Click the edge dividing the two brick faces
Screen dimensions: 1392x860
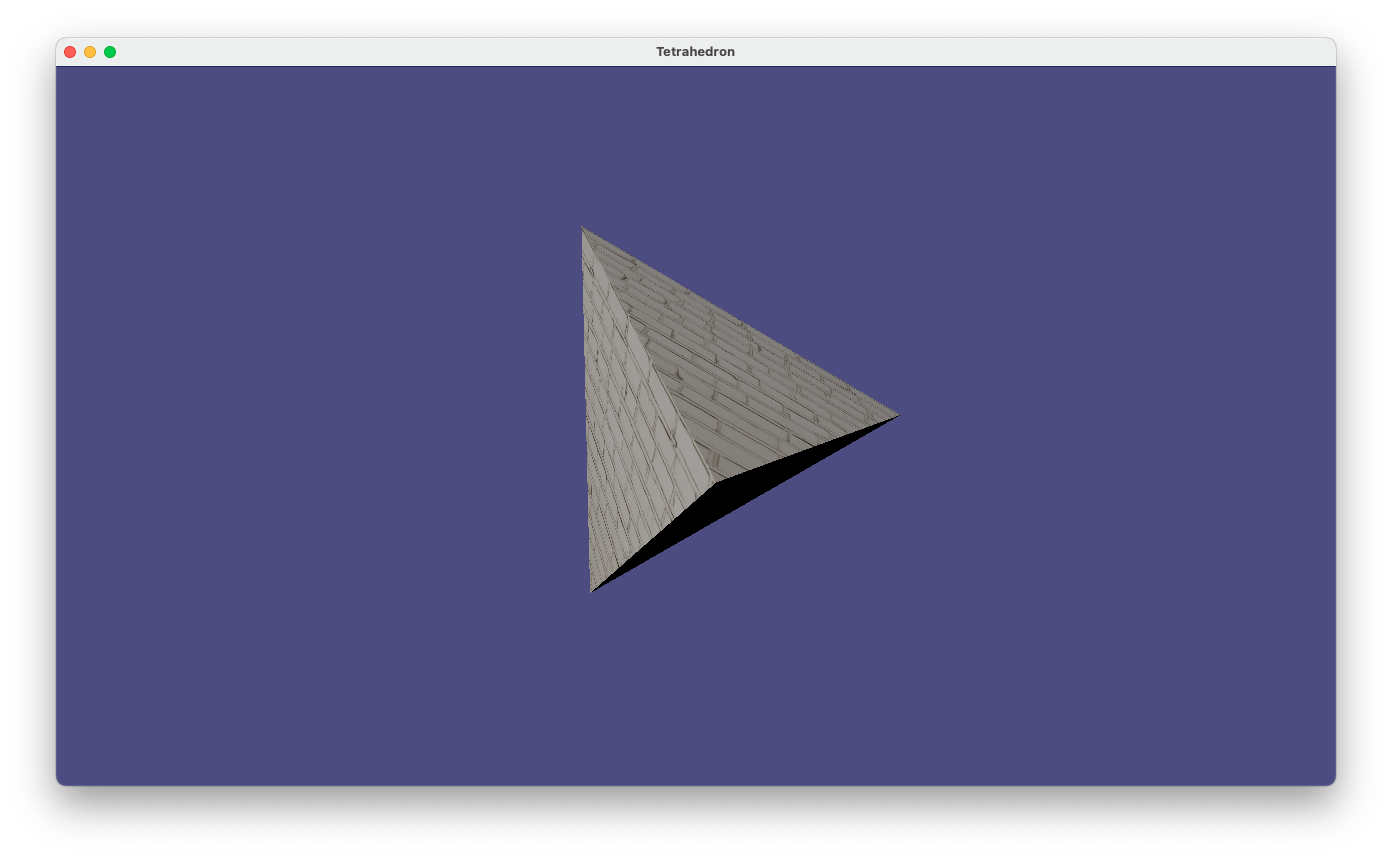click(x=648, y=353)
